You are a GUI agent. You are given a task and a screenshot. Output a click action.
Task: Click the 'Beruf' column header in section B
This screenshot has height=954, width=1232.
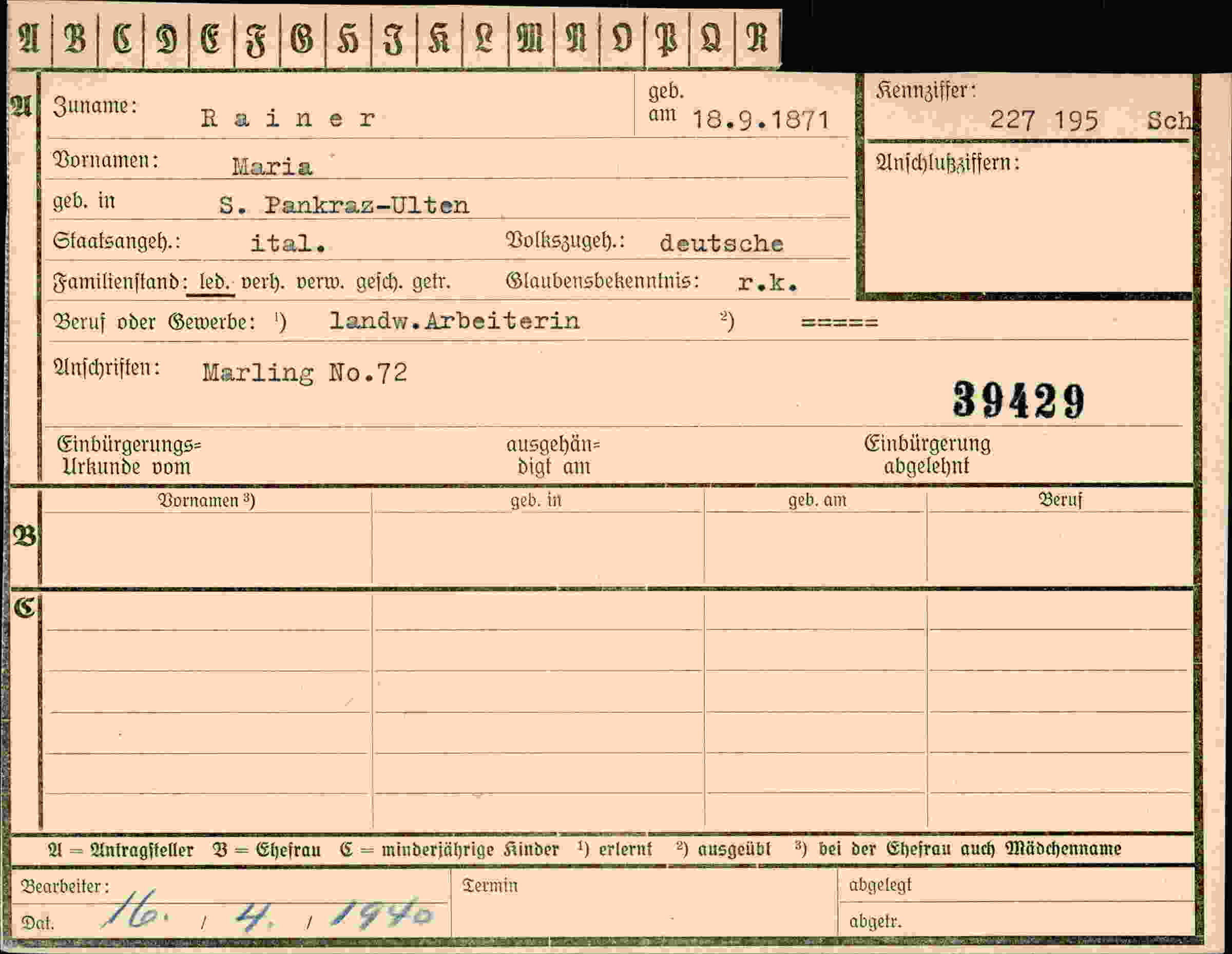point(1061,499)
